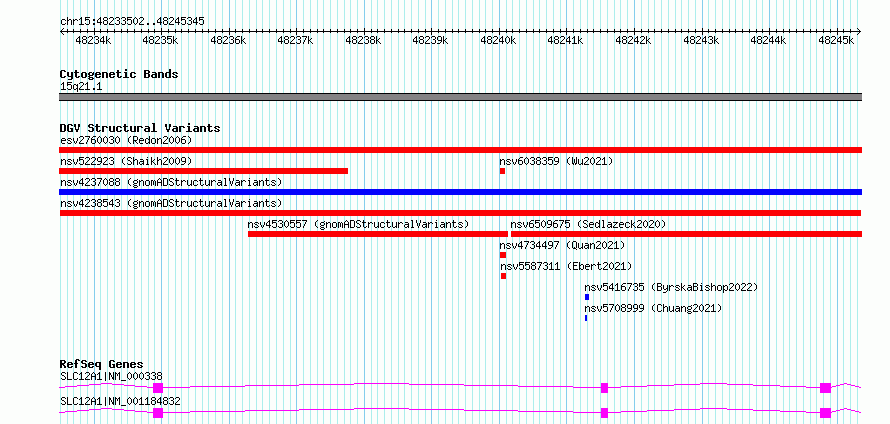The image size is (890, 424).
Task: Click the red bar under nsv4238543
Action: point(460,213)
